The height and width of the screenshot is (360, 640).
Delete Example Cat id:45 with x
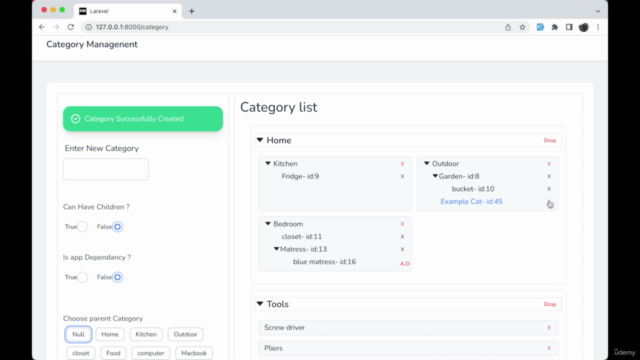tap(549, 202)
